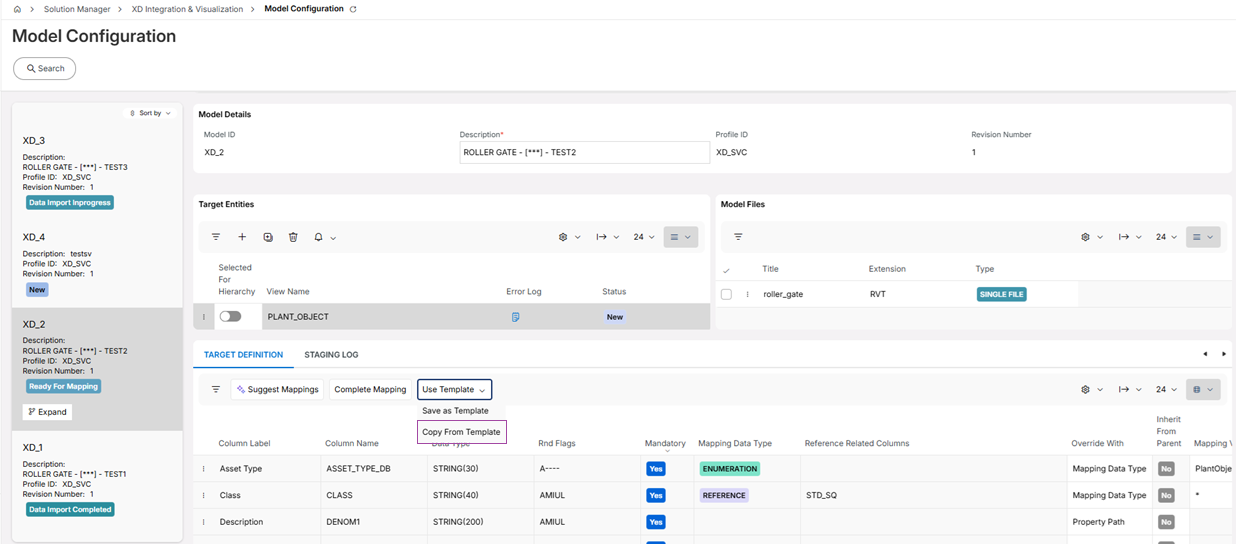Open the Sort by dropdown
Screen dimensions: 1236x544
pos(151,113)
